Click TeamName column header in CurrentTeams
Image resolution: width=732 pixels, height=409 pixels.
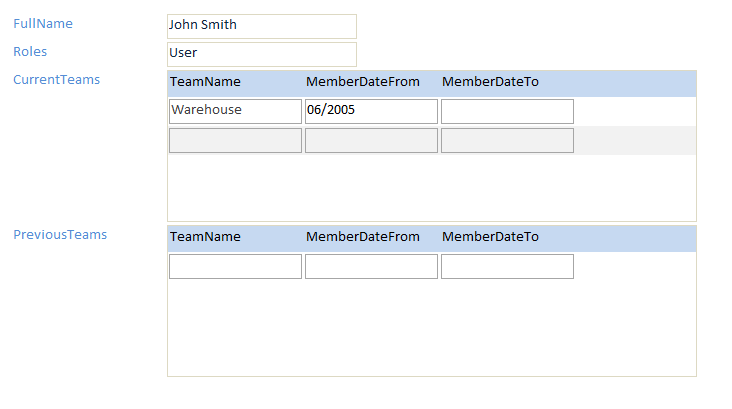[205, 82]
